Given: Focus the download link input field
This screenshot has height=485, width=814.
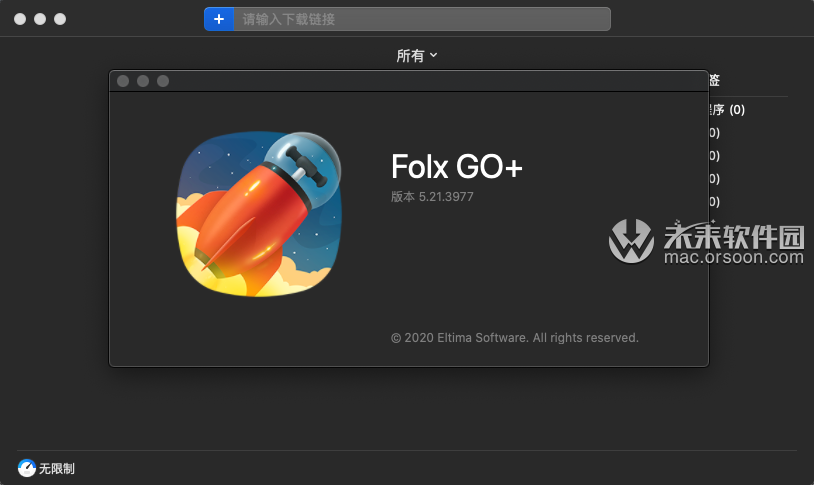Looking at the screenshot, I should pos(422,19).
